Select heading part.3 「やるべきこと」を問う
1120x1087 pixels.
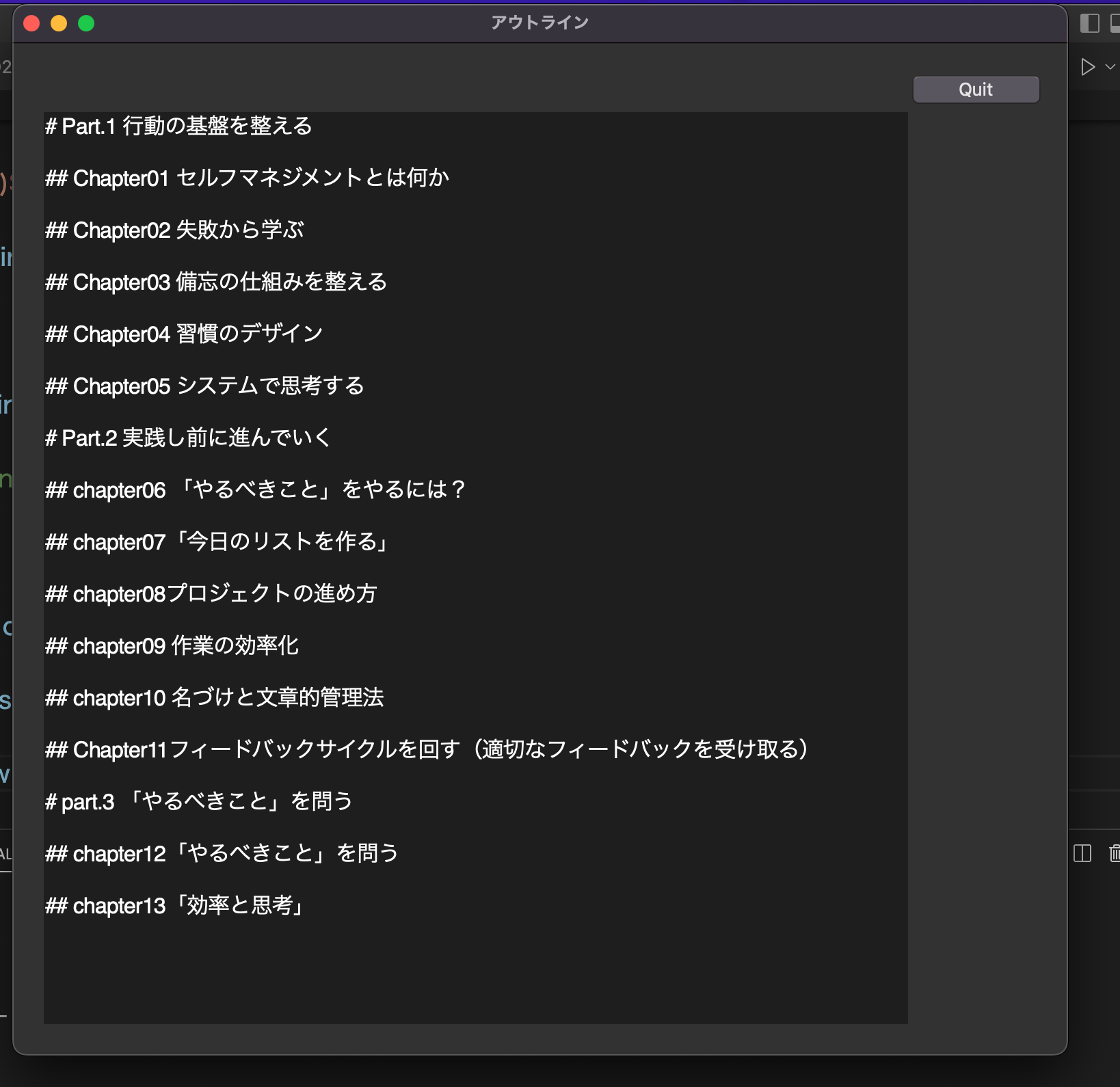click(x=199, y=801)
